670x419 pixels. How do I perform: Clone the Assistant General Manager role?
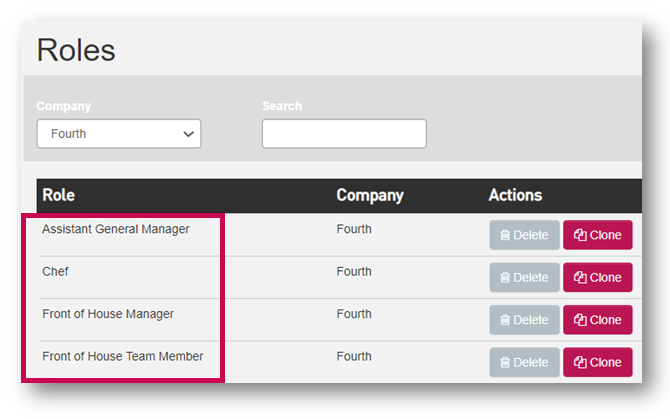[597, 235]
